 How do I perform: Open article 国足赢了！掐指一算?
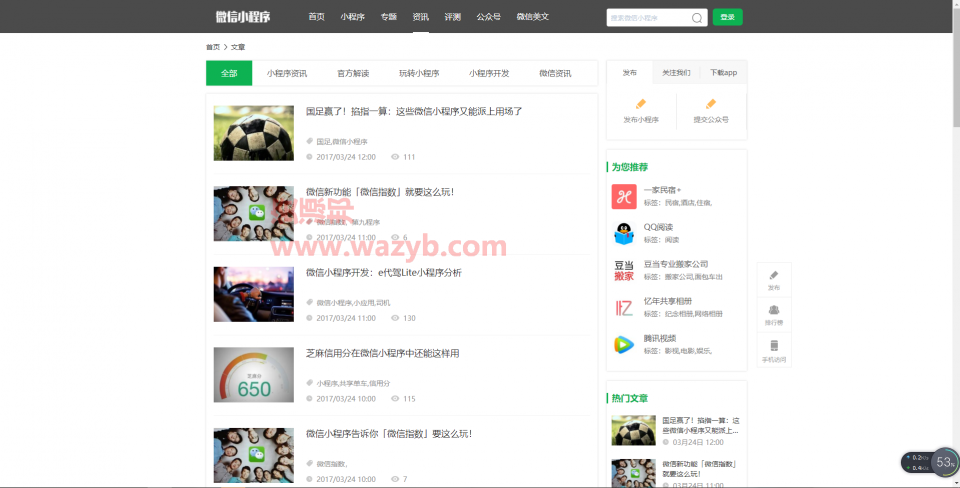tap(414, 111)
